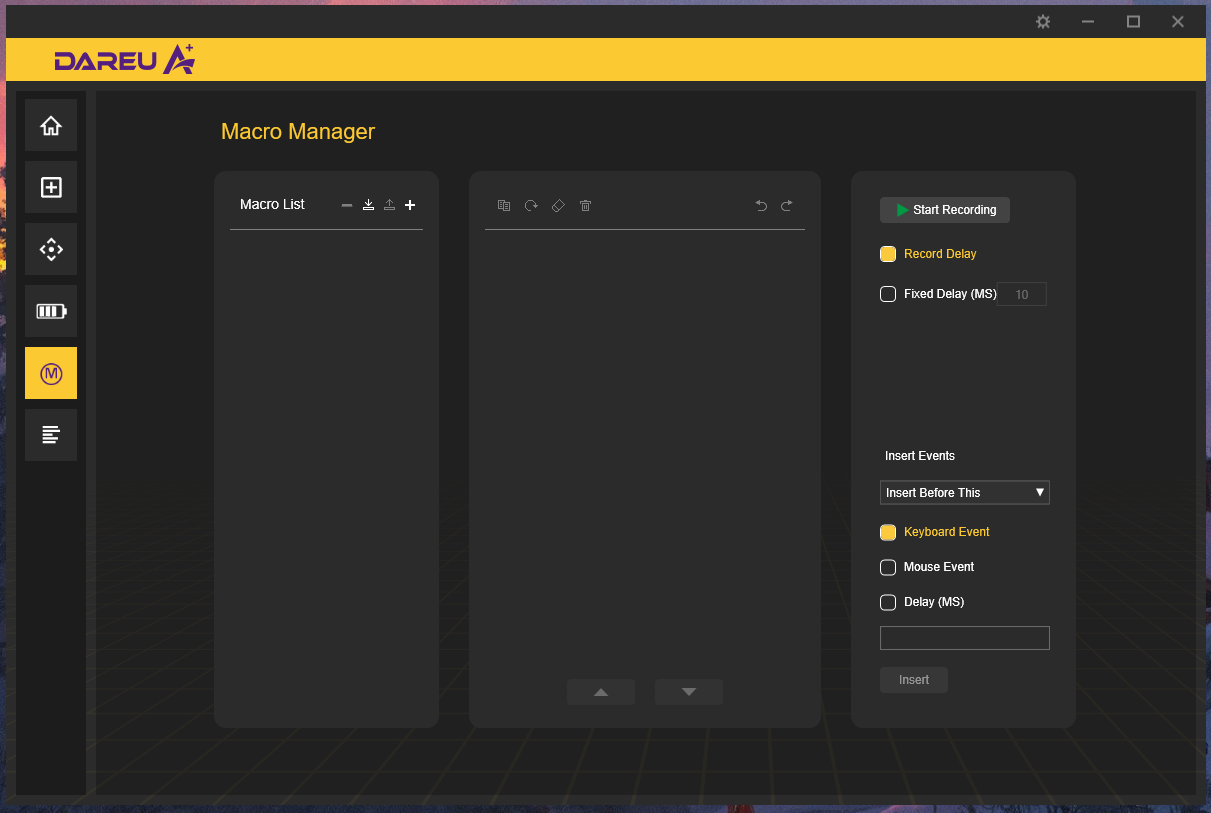Redo the last macro edit
The width and height of the screenshot is (1211, 813).
[787, 205]
